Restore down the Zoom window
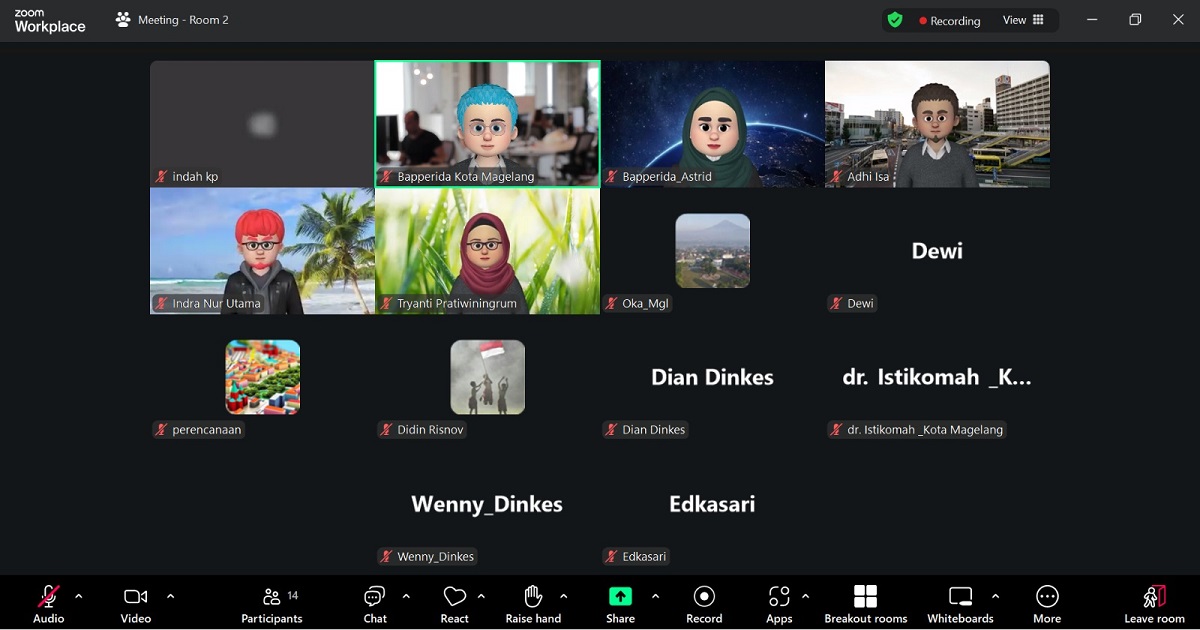1200x630 pixels. click(1135, 20)
